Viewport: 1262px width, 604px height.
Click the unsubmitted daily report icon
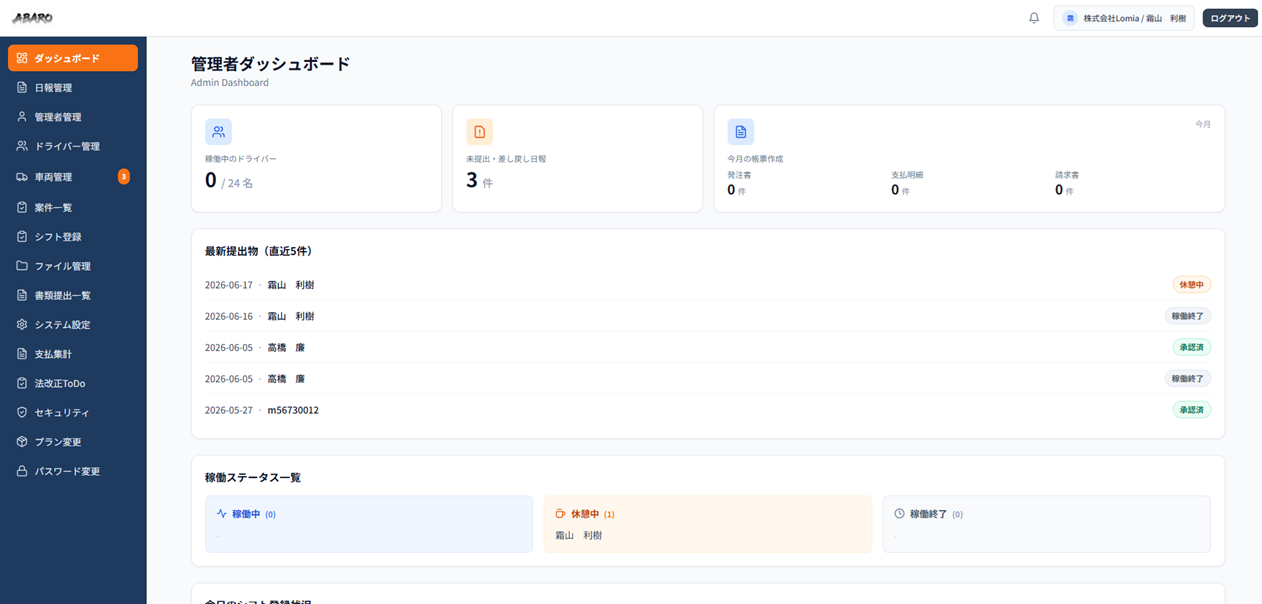coord(480,132)
